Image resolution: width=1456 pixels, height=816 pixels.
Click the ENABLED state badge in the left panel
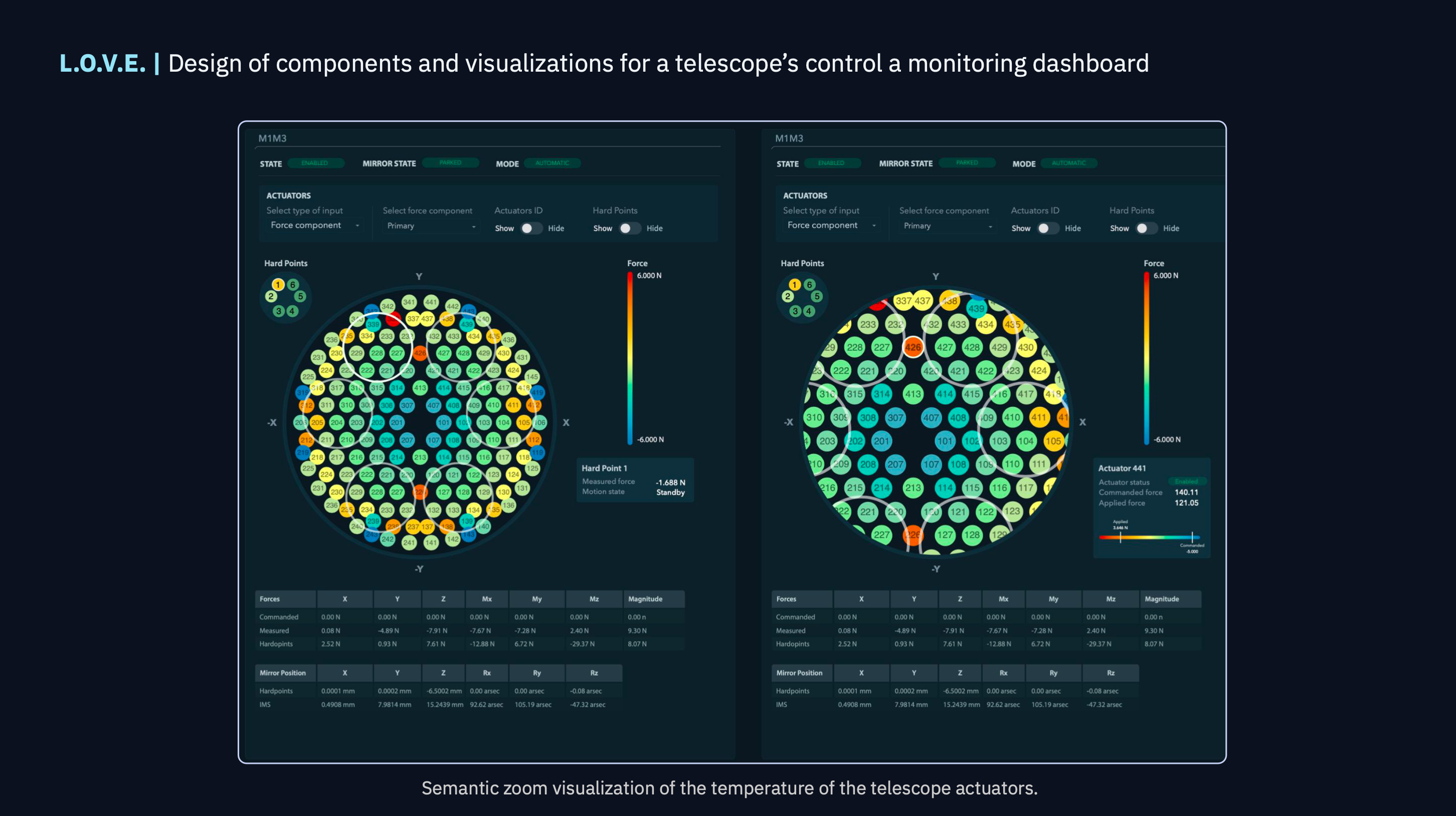coord(315,163)
